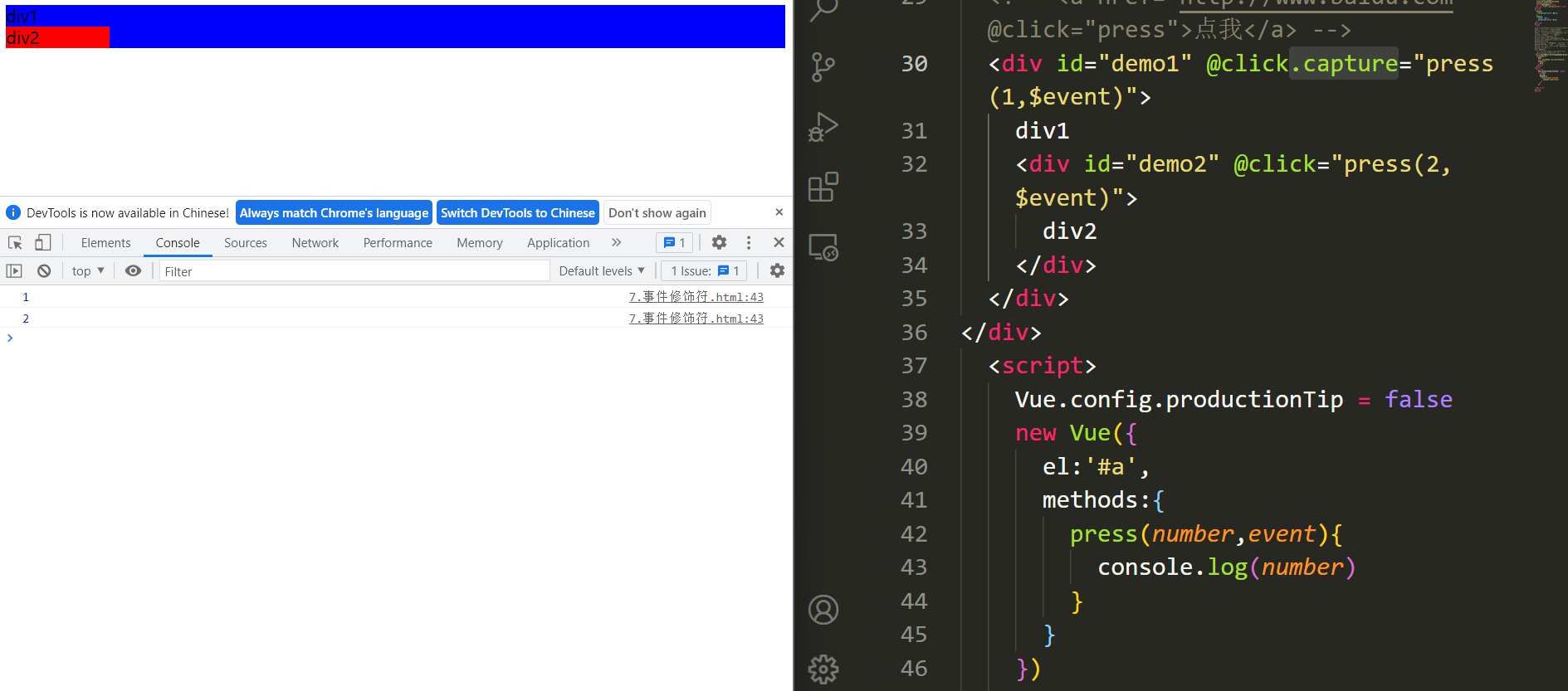Click the VS Code minimap
Viewport: 1568px width, 691px height.
[x=1549, y=46]
